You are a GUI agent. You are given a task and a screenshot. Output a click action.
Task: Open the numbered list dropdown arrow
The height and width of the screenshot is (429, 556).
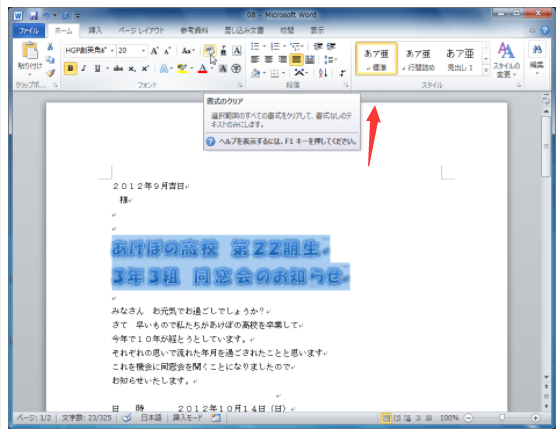pyautogui.click(x=284, y=46)
